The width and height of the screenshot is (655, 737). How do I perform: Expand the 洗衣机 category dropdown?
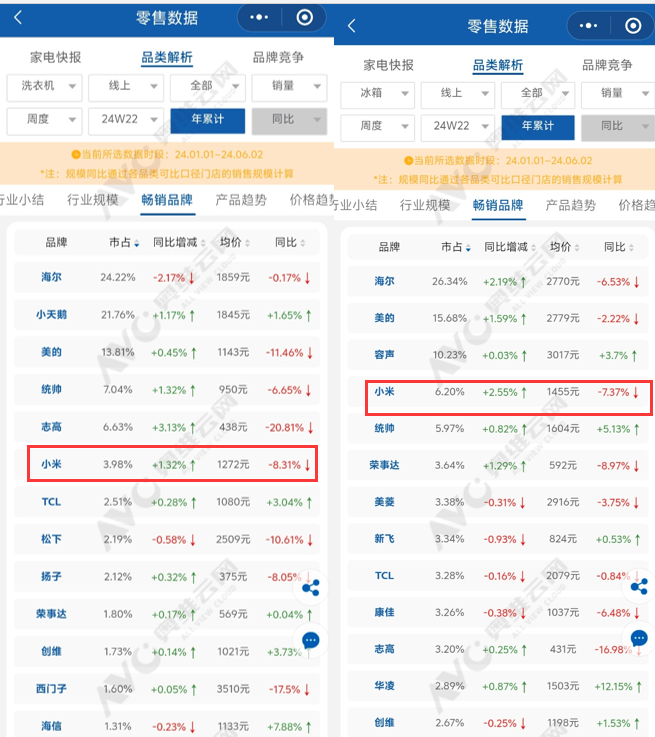[x=44, y=87]
